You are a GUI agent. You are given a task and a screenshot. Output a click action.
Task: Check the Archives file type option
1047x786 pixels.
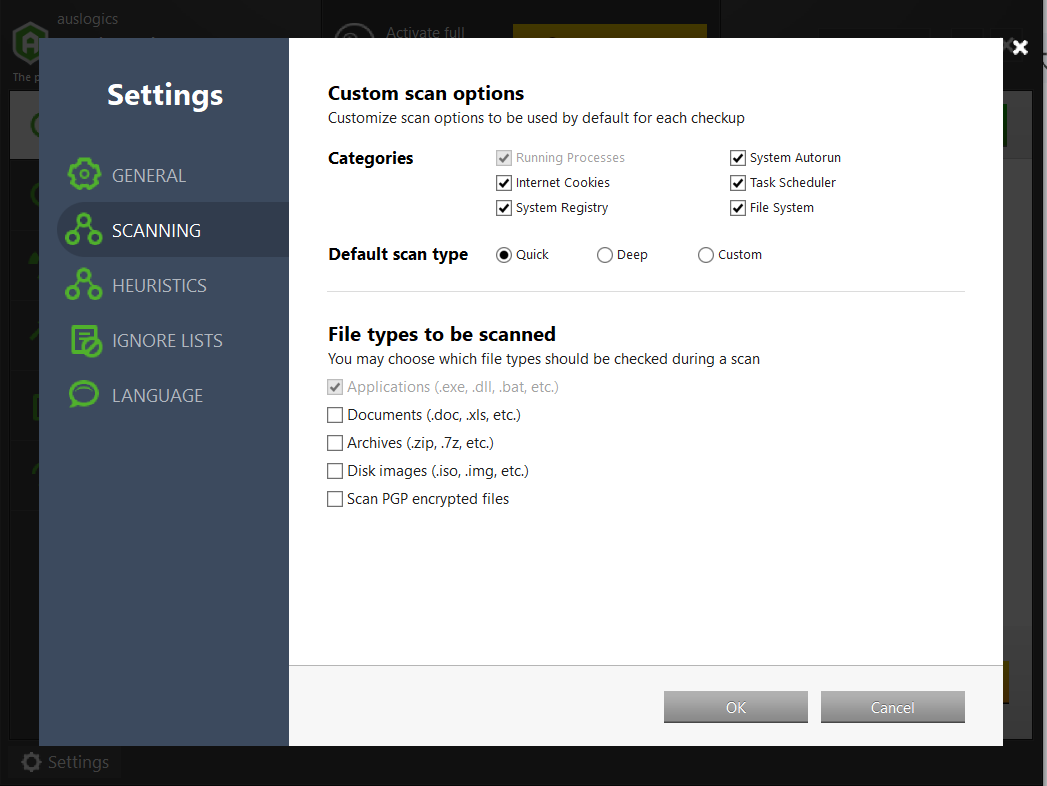point(335,442)
